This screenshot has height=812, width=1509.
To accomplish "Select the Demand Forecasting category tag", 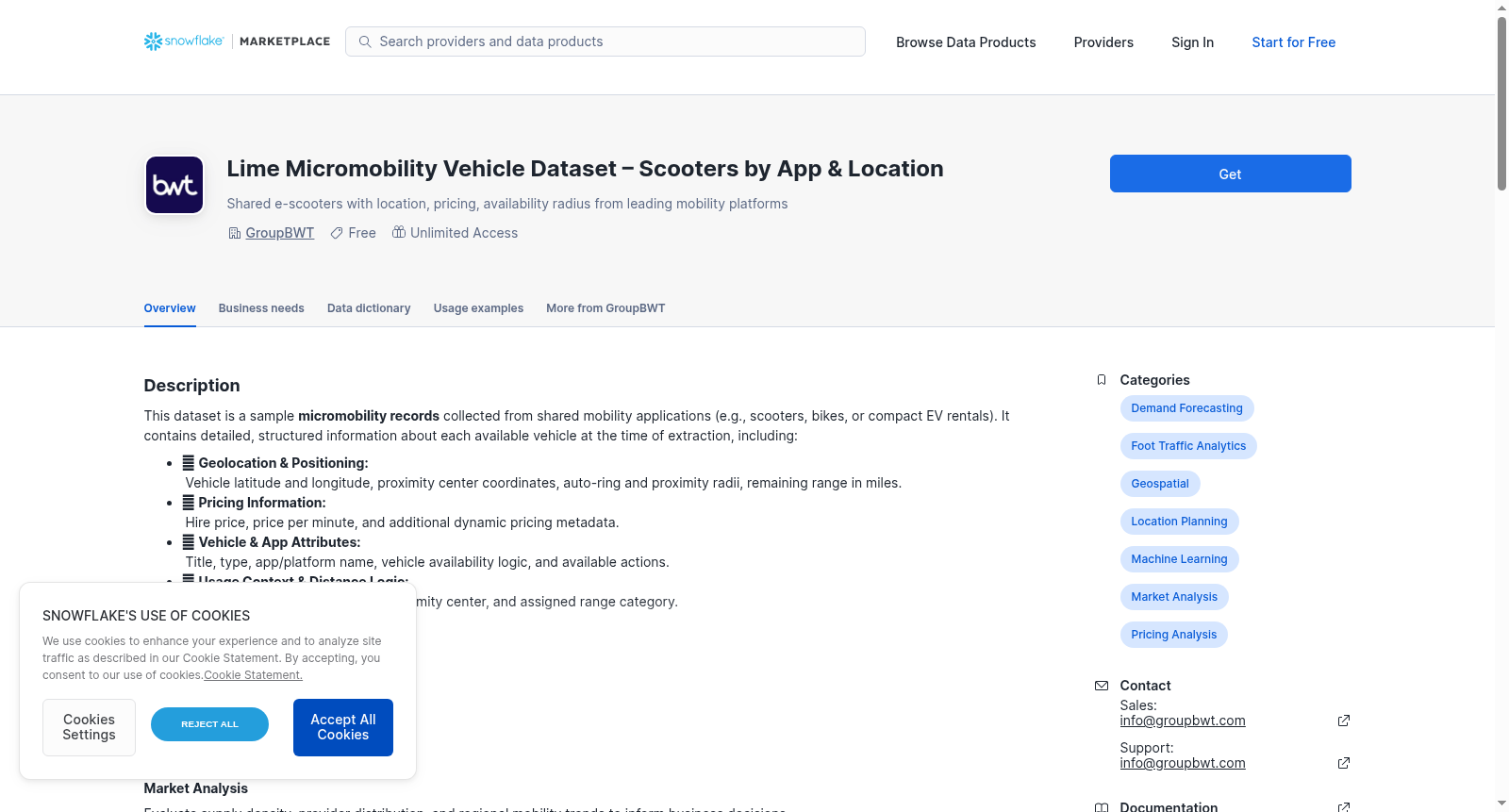I will coord(1186,408).
